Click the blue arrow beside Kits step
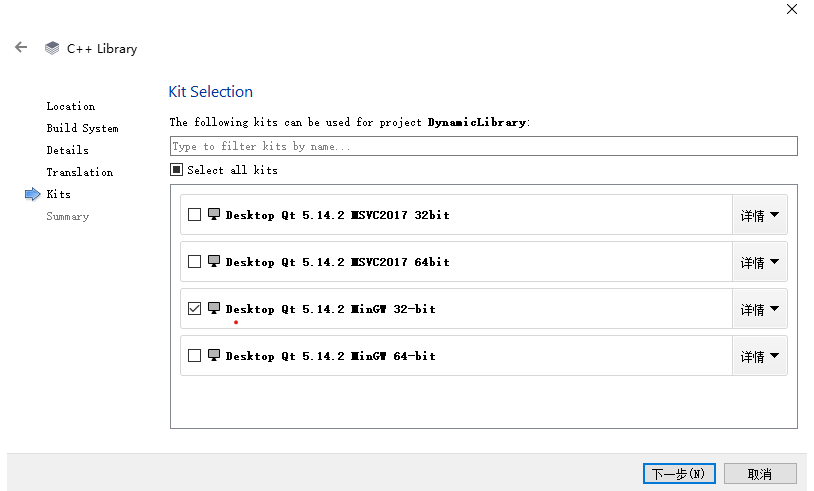 (x=32, y=194)
